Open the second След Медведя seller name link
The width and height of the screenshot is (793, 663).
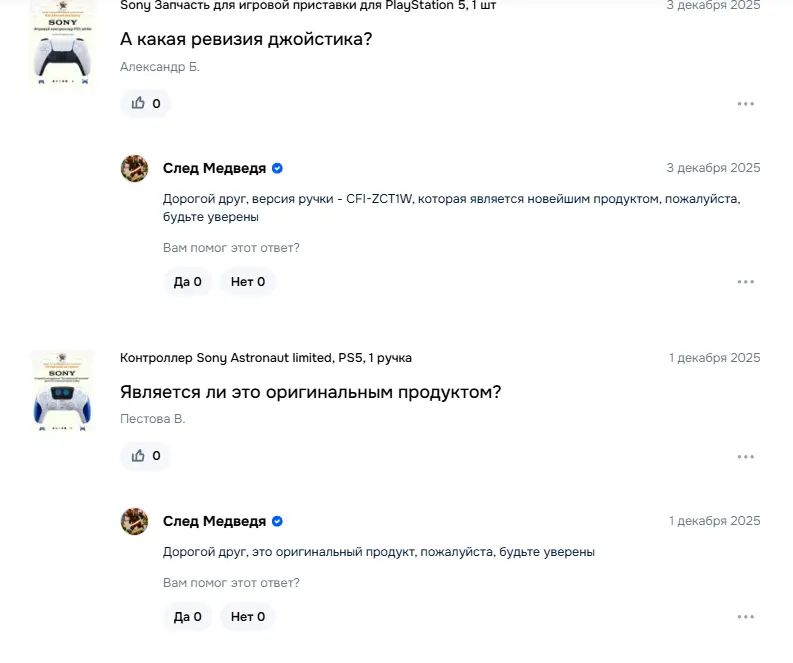pyautogui.click(x=214, y=521)
